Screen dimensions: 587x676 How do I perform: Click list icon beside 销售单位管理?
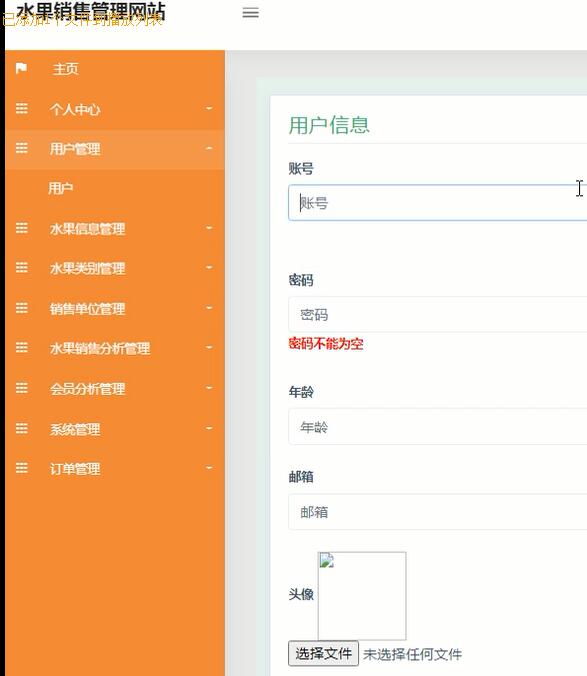pyautogui.click(x=22, y=308)
